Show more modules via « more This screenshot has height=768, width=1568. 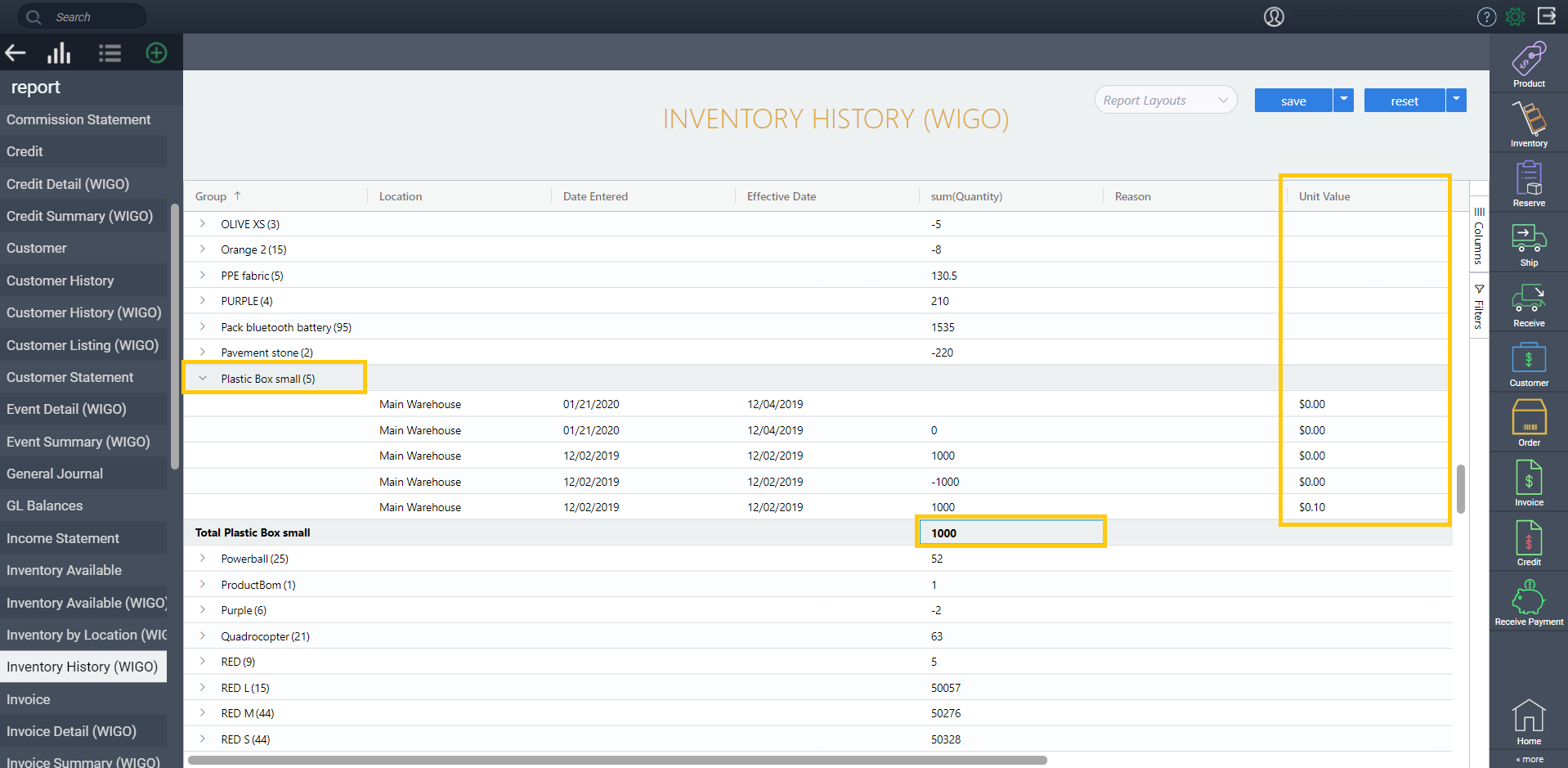1530,760
